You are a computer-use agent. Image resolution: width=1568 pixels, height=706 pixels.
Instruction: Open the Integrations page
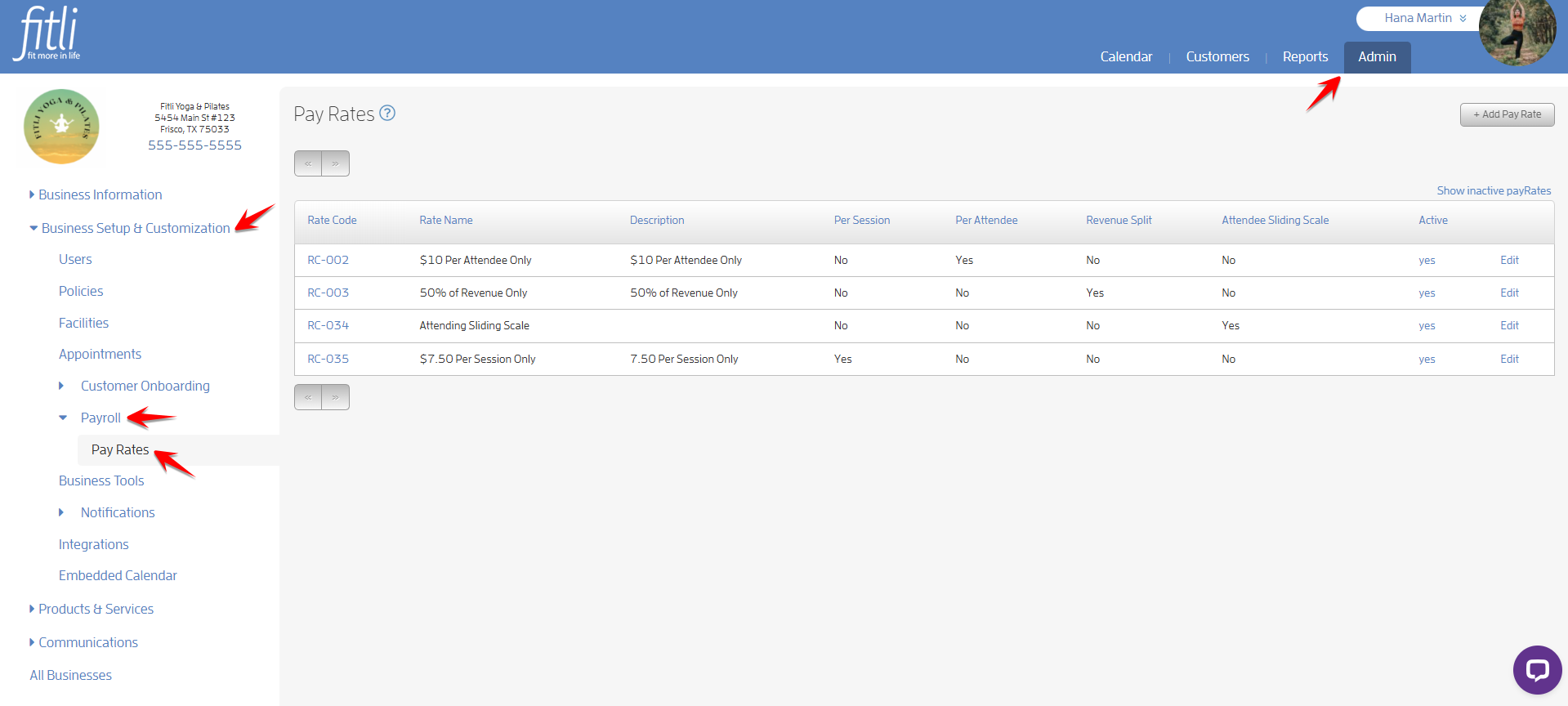(93, 544)
